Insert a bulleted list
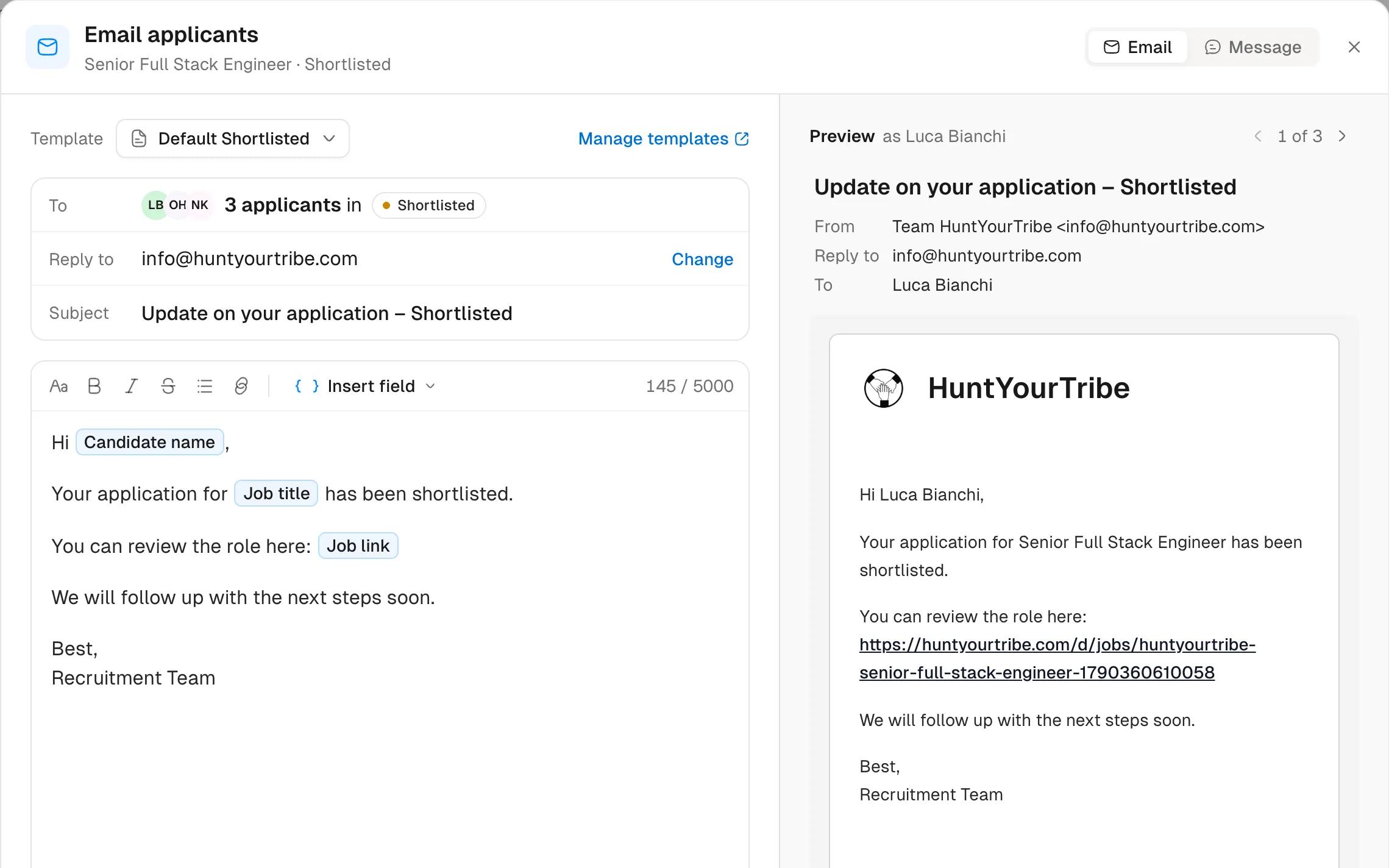 (205, 386)
